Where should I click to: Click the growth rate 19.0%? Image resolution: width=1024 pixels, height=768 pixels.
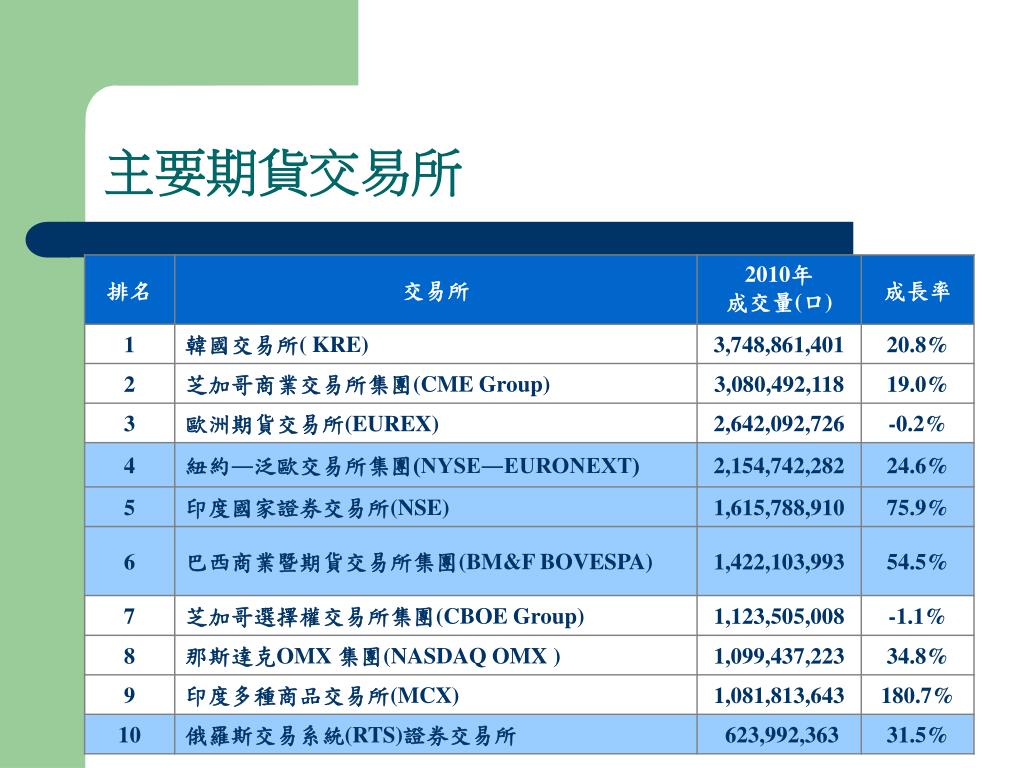click(916, 384)
